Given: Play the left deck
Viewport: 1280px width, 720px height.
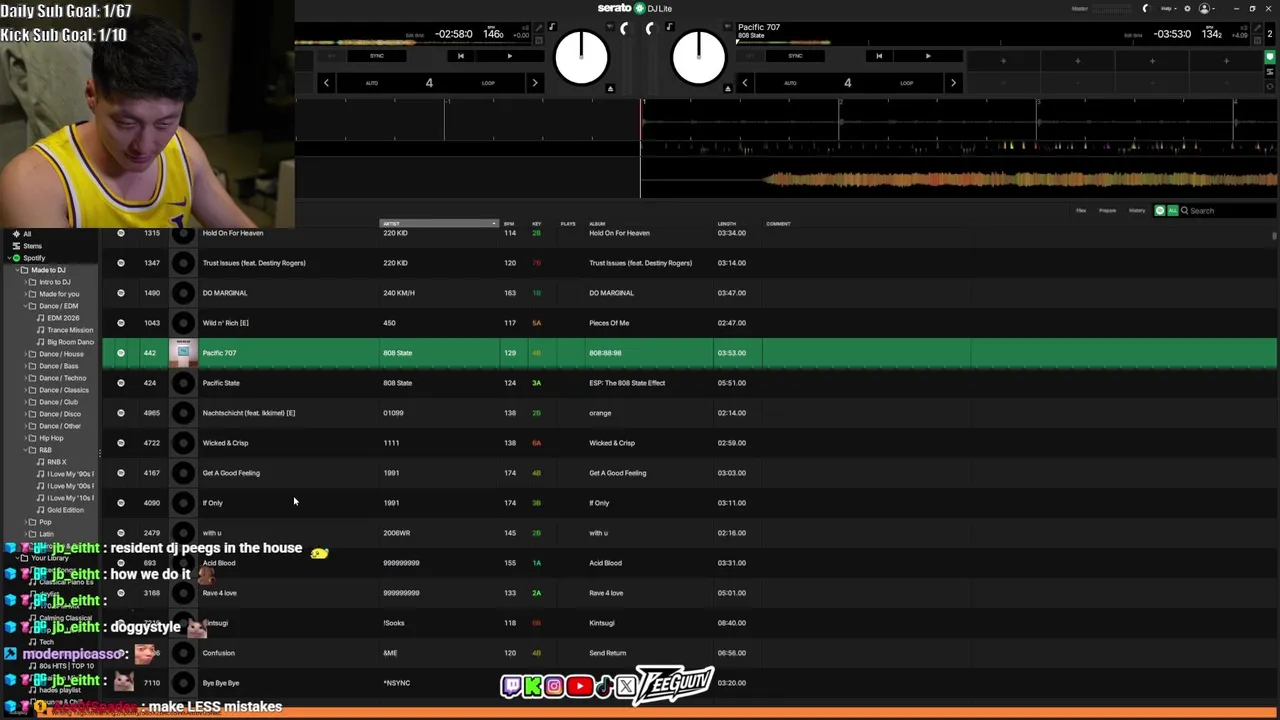Looking at the screenshot, I should (x=509, y=56).
